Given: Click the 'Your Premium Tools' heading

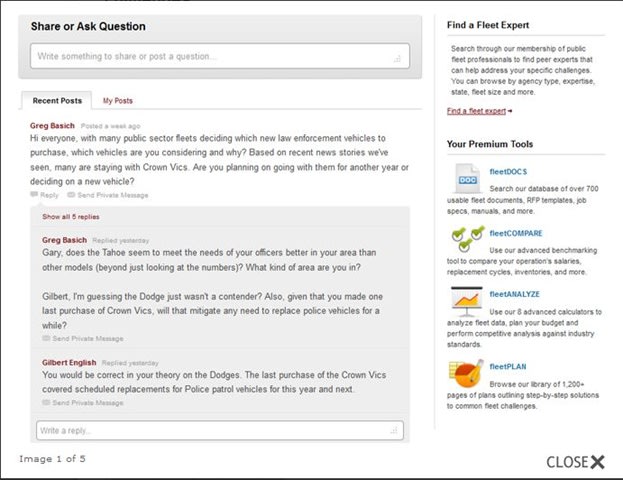Looking at the screenshot, I should point(490,144).
